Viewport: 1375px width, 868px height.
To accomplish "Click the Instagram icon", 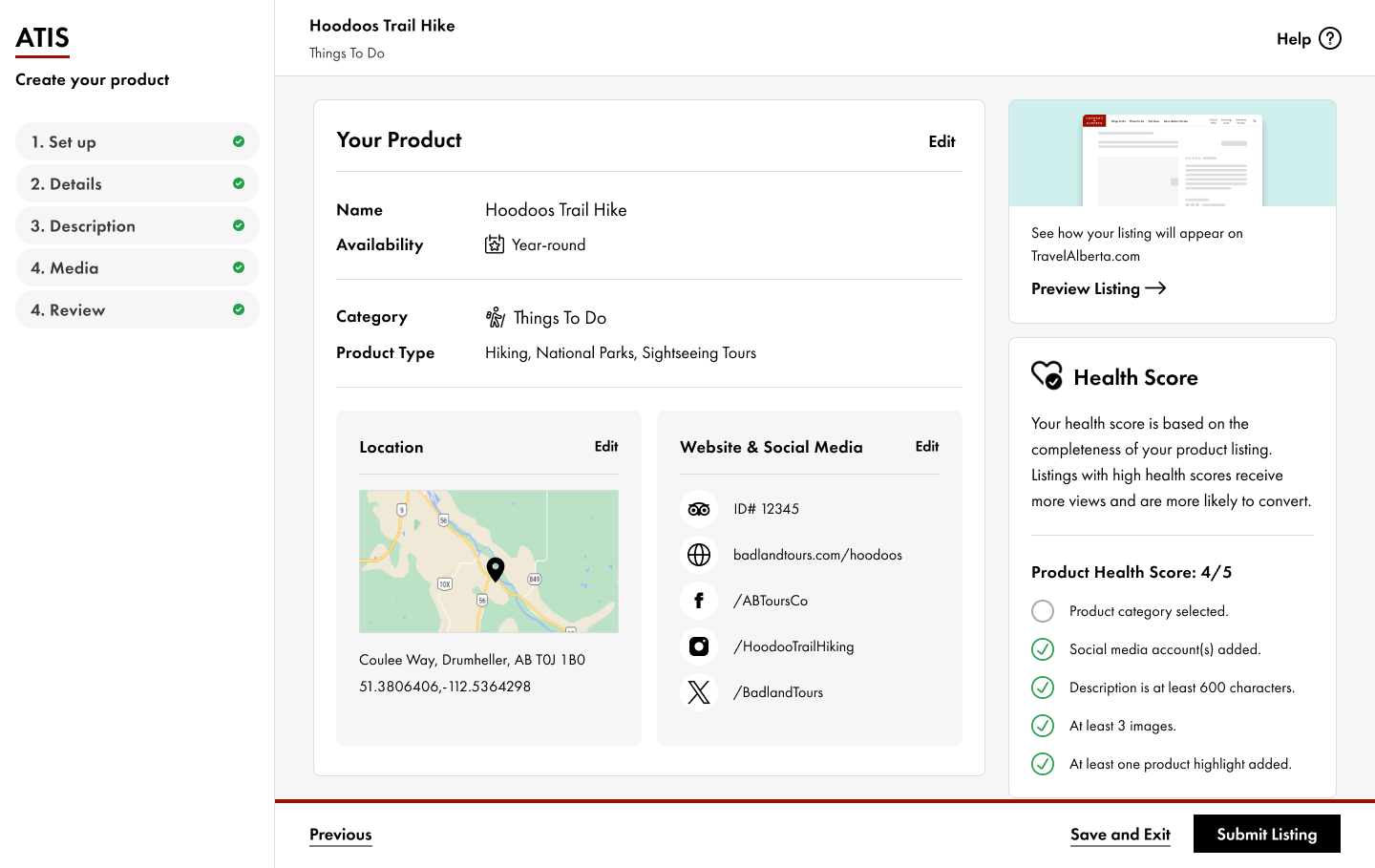I will pos(699,646).
